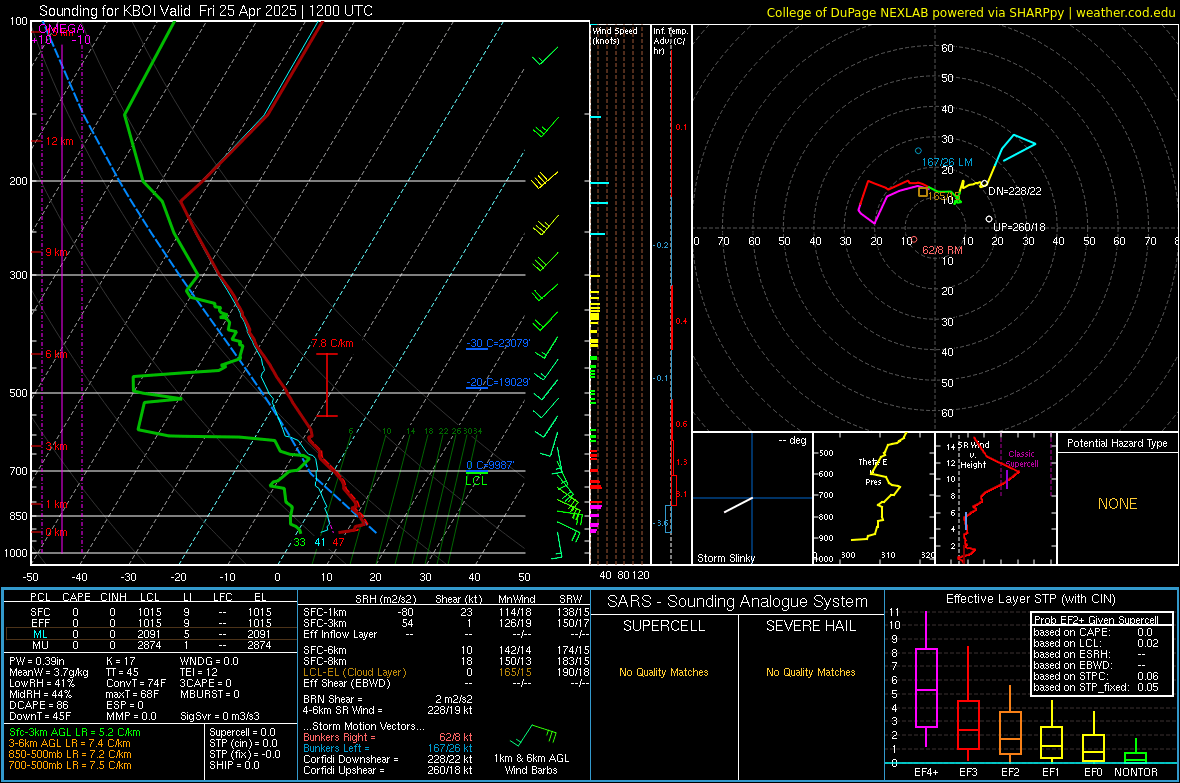Click surface dewpoint value 33

coord(300,542)
